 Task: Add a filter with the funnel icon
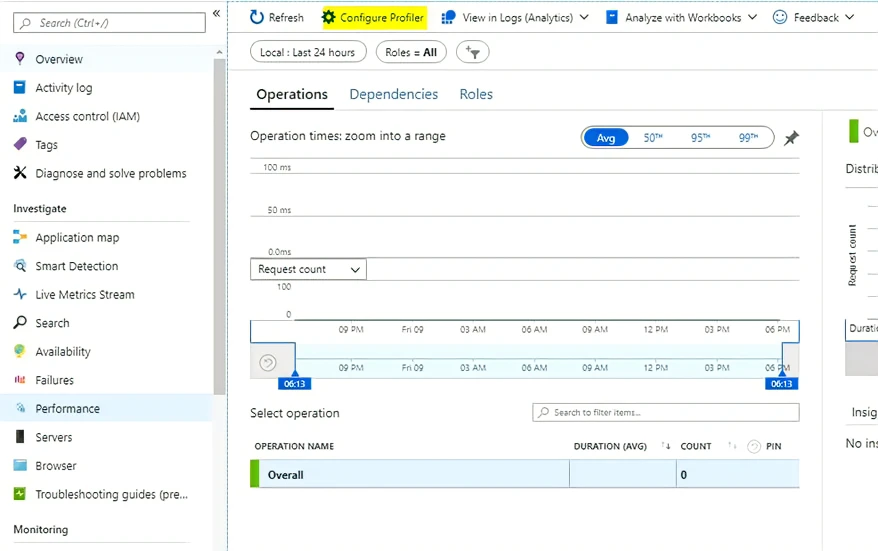pos(473,52)
